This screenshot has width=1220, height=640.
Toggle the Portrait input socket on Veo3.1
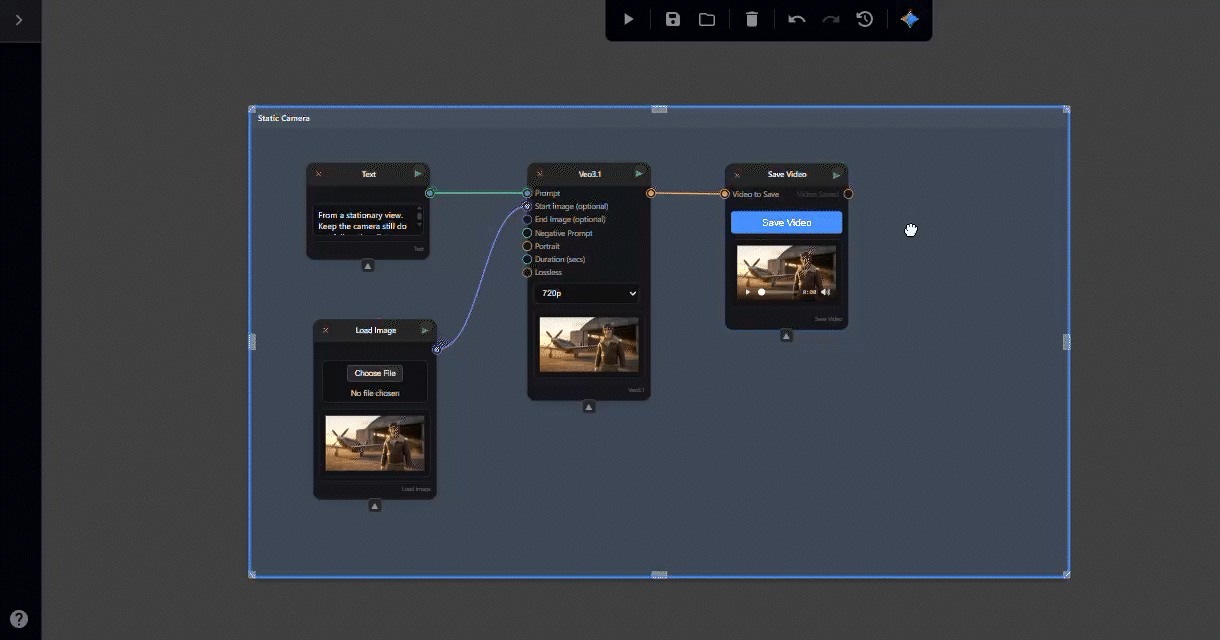pos(528,246)
